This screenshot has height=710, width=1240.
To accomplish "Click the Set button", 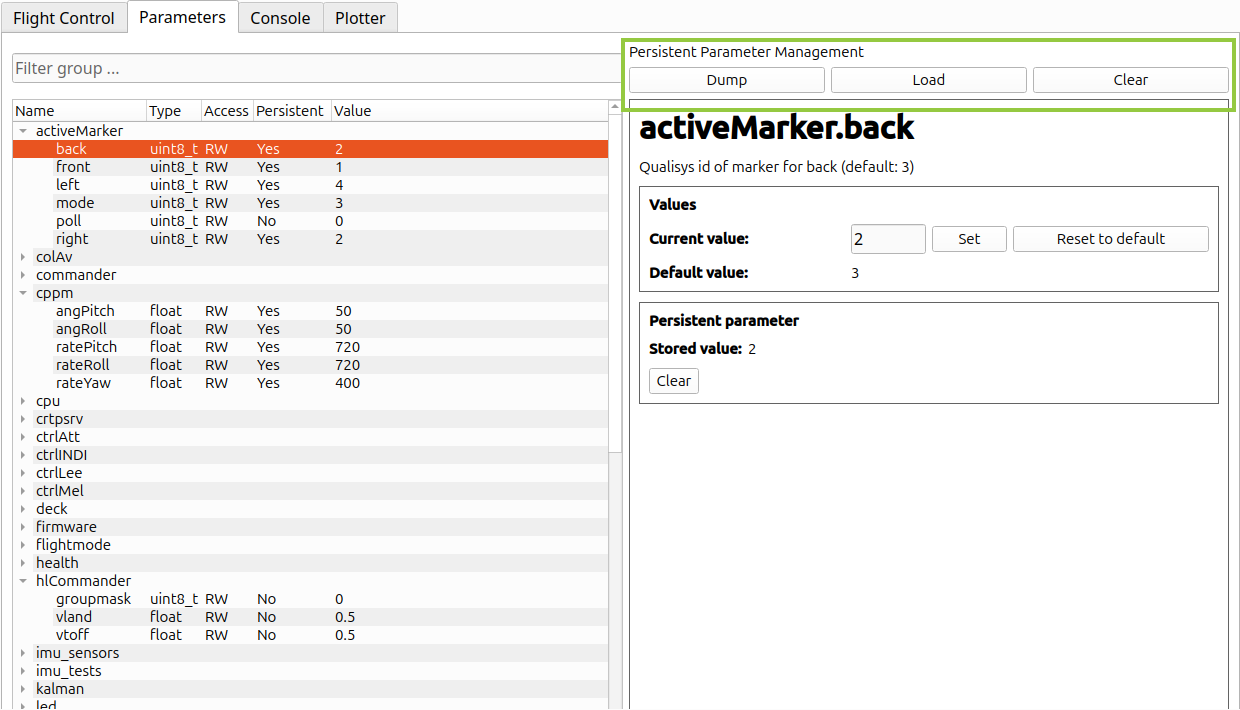I will point(969,239).
